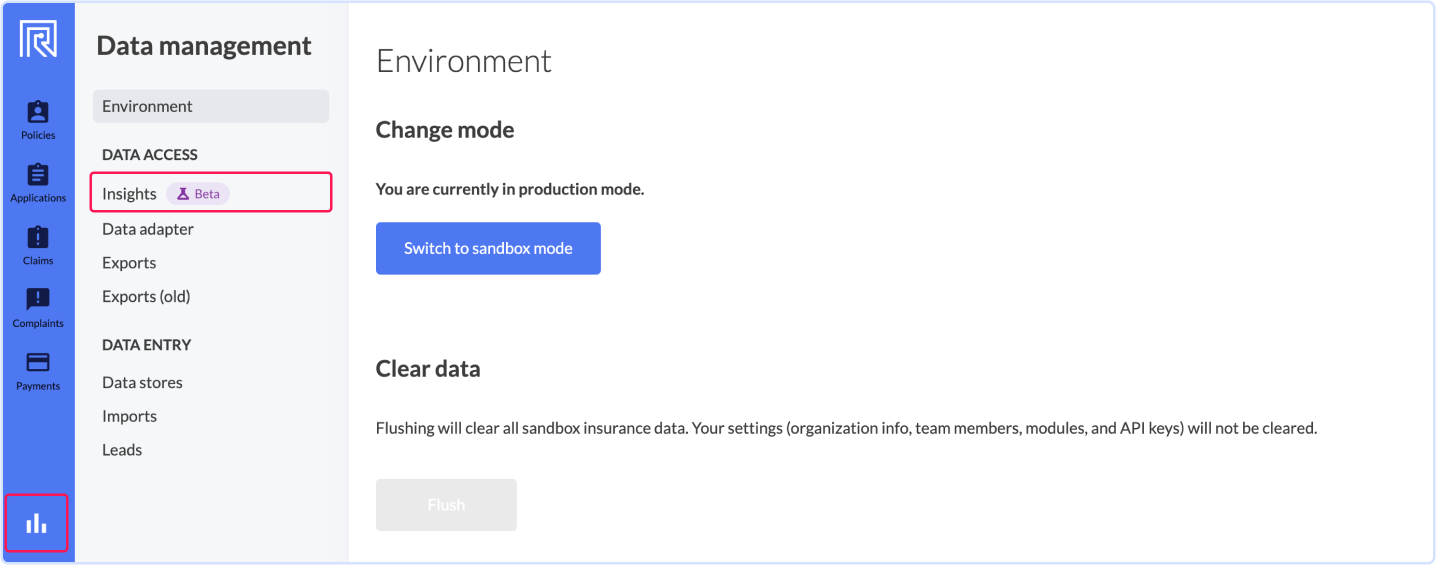Click the production mode status text
Viewport: 1436px width, 565px height.
coord(510,189)
